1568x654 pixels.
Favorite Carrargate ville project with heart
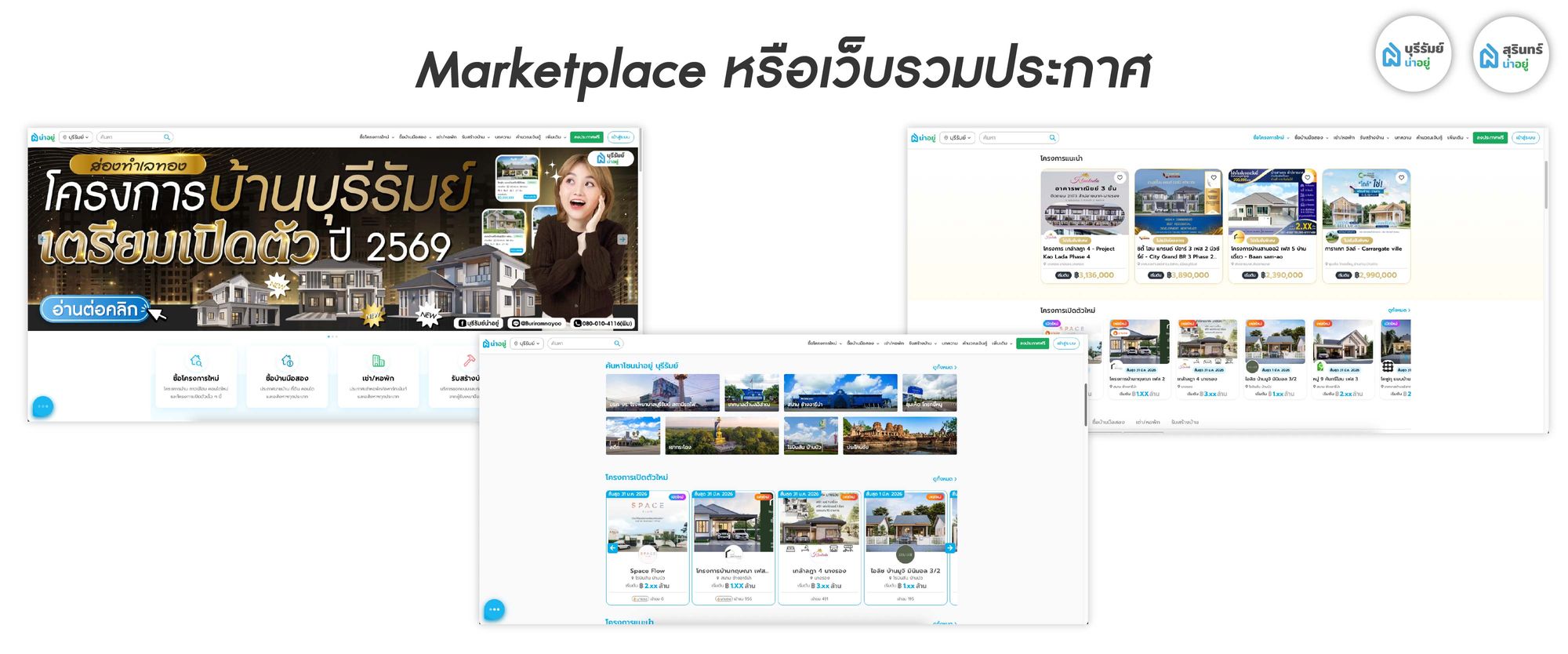[x=1401, y=178]
